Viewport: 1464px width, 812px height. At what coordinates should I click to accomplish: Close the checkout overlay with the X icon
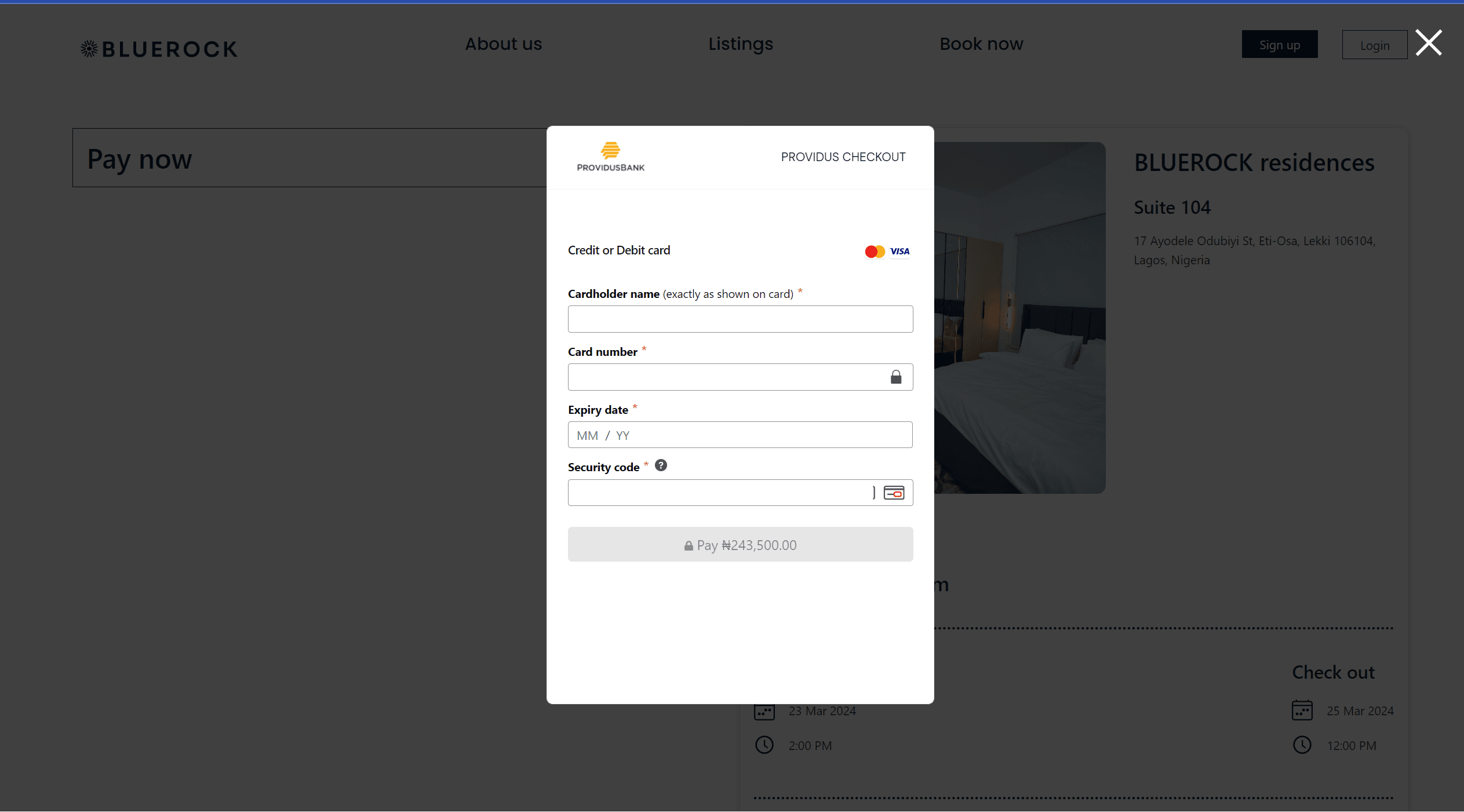click(x=1429, y=43)
